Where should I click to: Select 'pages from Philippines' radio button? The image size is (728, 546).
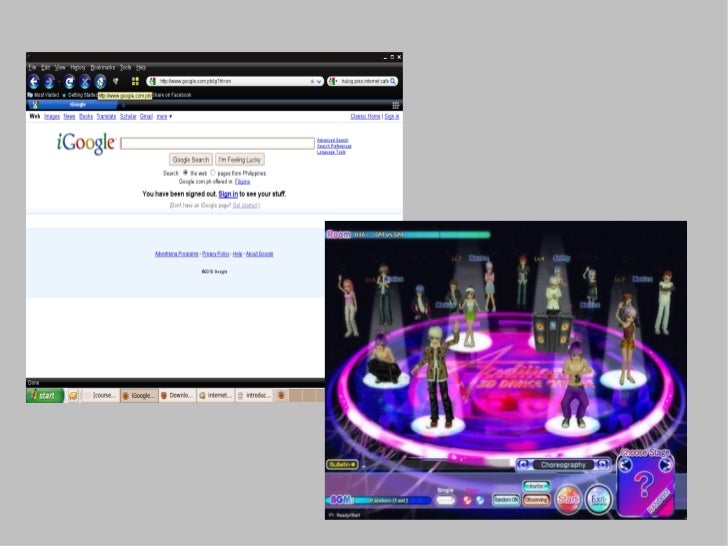(213, 173)
